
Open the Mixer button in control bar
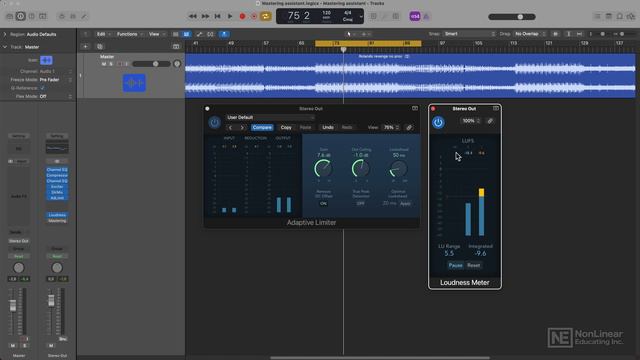(x=73, y=16)
